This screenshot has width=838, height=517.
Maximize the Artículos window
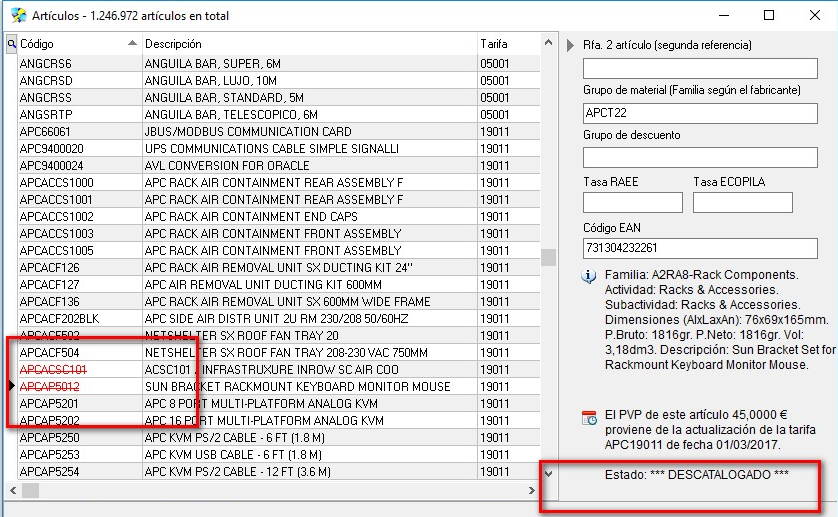coord(769,16)
